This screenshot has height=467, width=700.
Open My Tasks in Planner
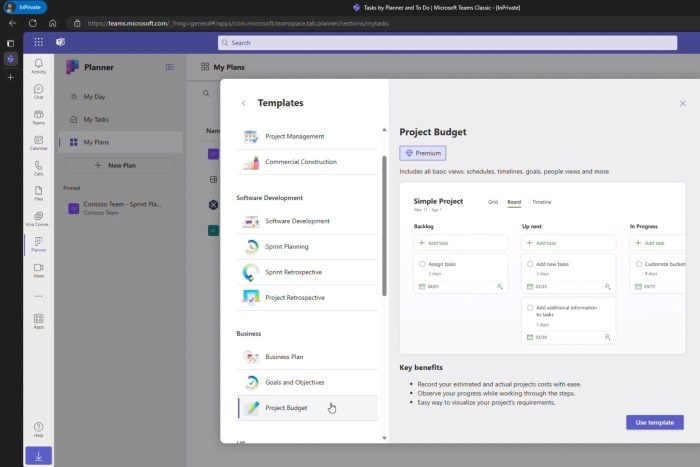pyautogui.click(x=120, y=119)
